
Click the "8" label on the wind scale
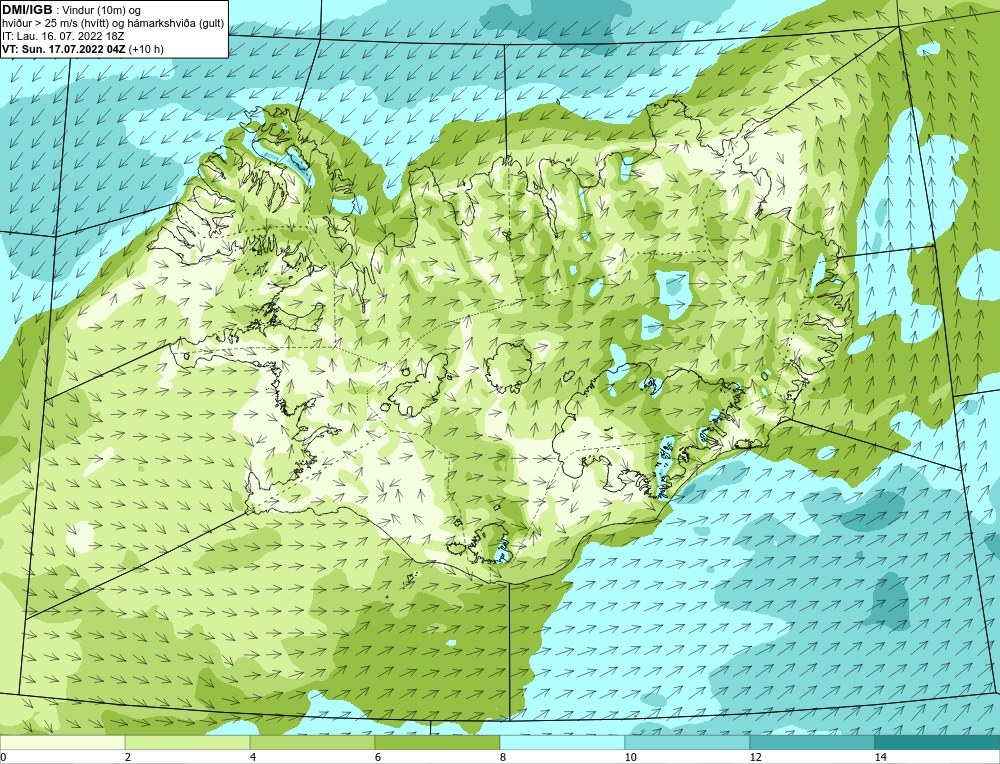503,757
